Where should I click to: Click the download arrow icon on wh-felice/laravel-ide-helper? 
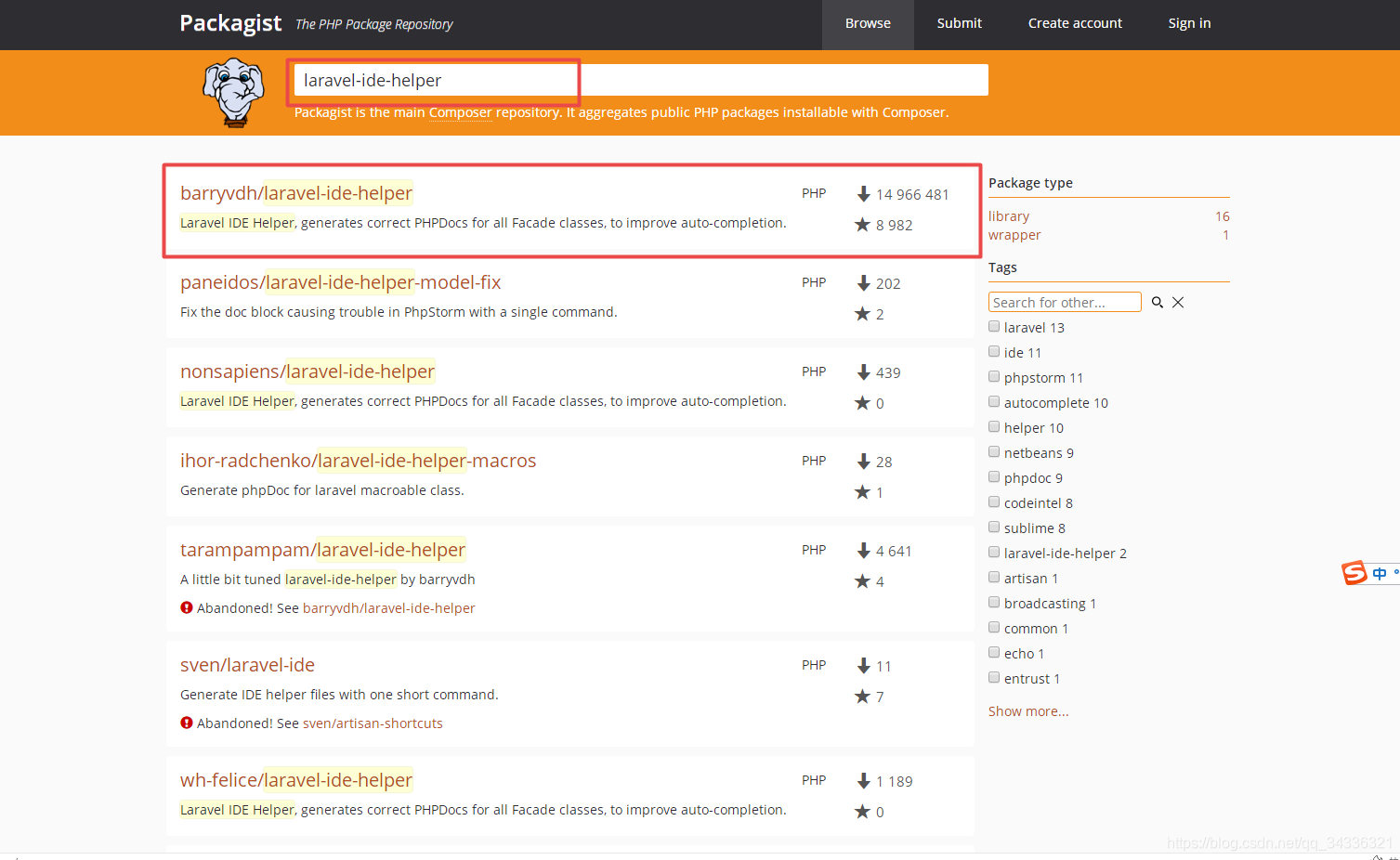tap(863, 781)
